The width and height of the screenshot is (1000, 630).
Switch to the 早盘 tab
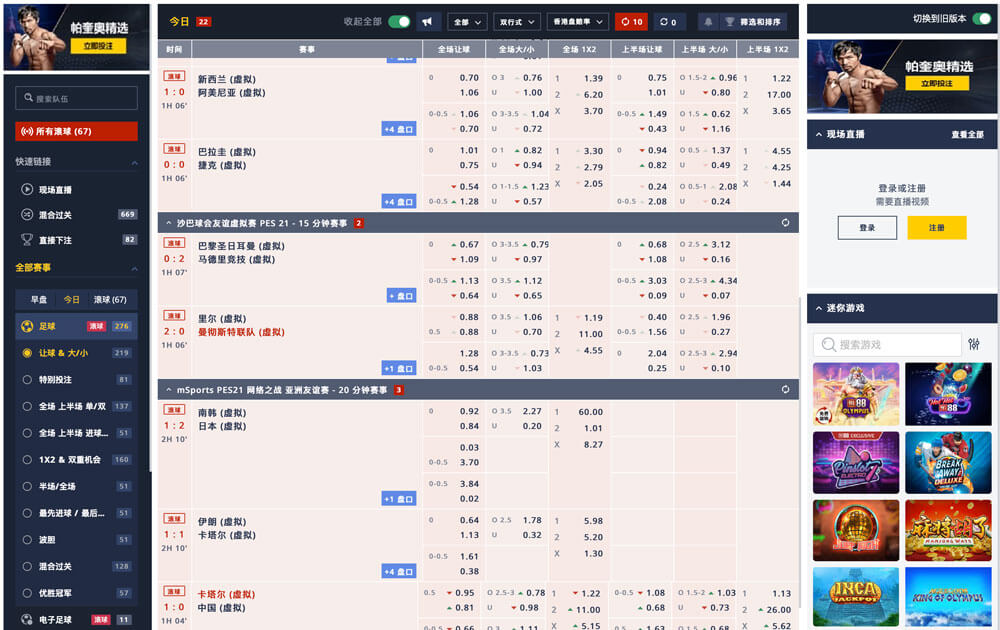pyautogui.click(x=38, y=299)
